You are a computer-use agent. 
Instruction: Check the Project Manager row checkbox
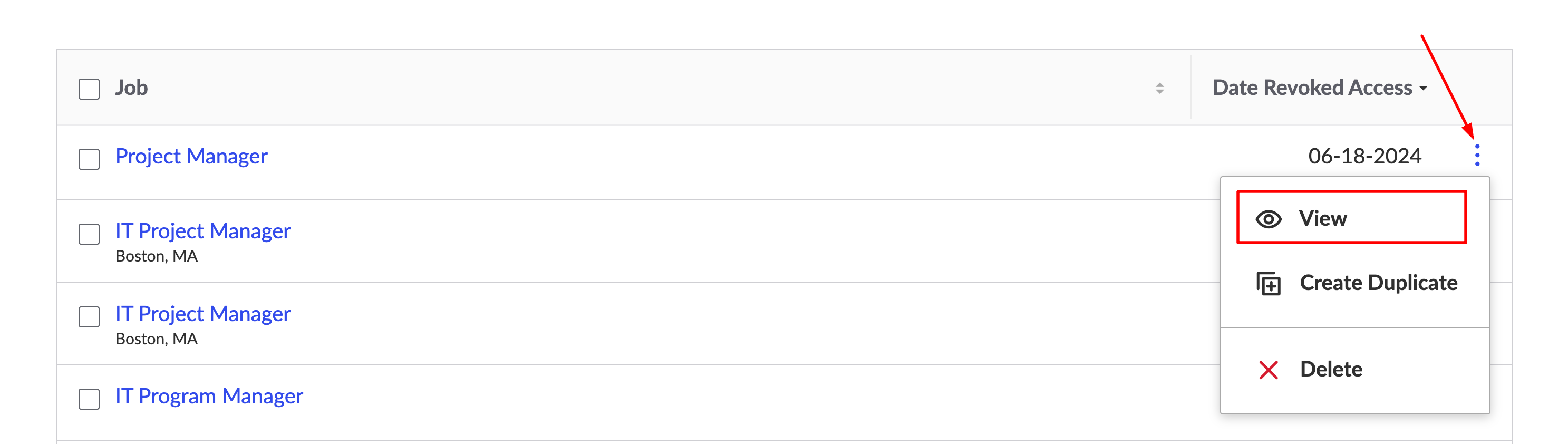(x=89, y=159)
